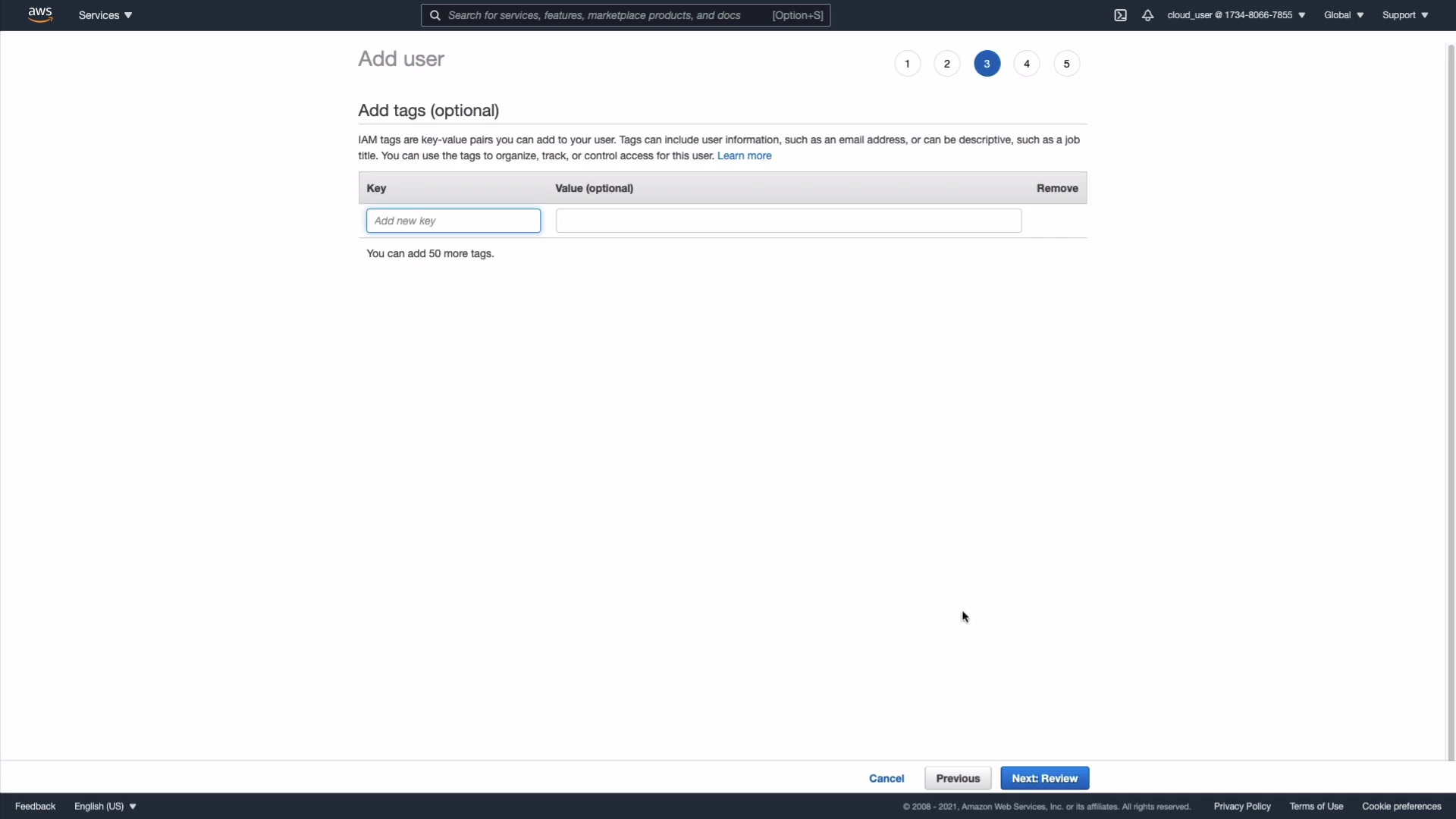The height and width of the screenshot is (819, 1456).
Task: Open the CloudShell terminal icon
Action: pyautogui.click(x=1120, y=15)
